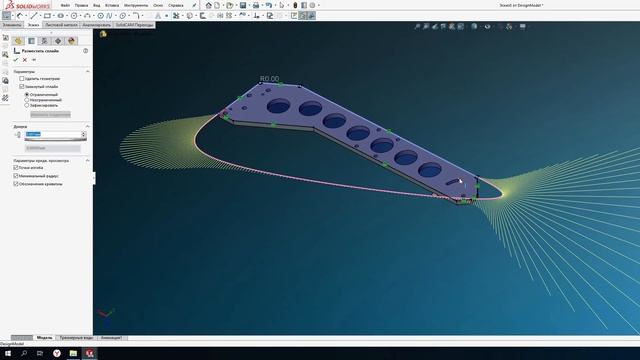Image resolution: width=640 pixels, height=360 pixels.
Task: Select the Rectangle sketch tool
Action: point(47,16)
